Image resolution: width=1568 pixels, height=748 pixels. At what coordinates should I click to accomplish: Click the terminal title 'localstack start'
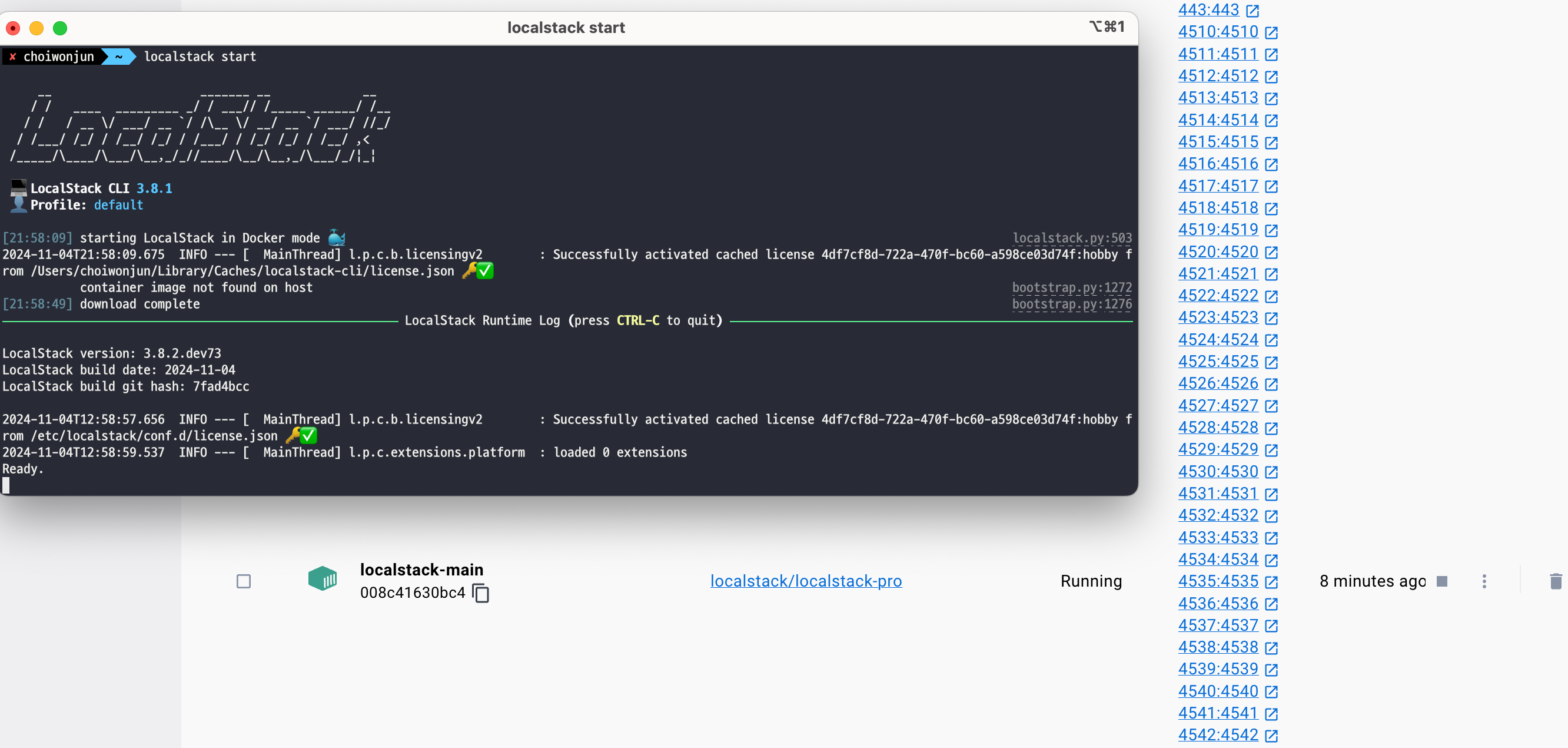[566, 28]
